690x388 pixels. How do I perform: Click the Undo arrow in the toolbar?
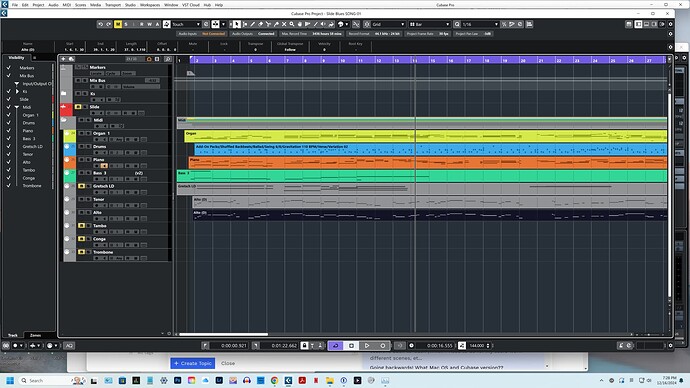[x=101, y=24]
